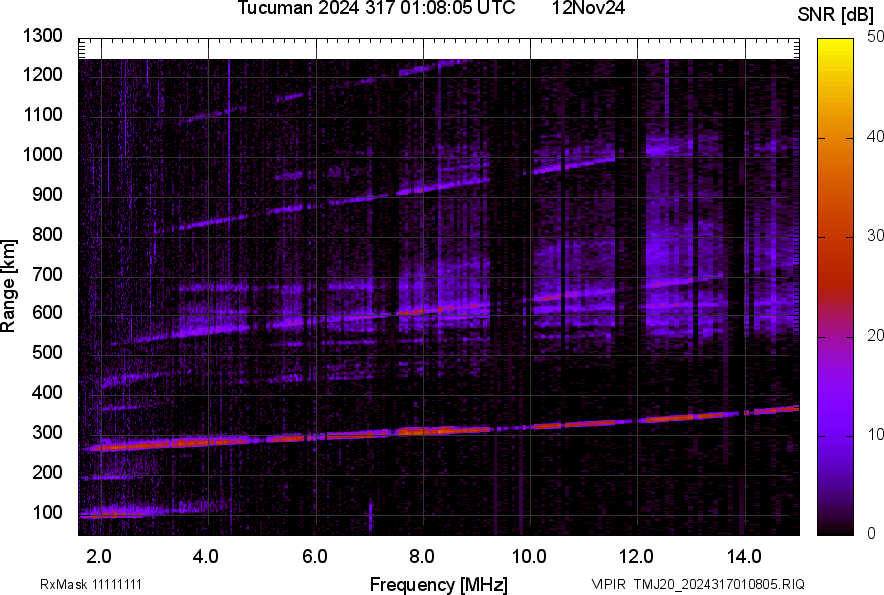This screenshot has height=595, width=884.
Task: Click range tick label "800"
Action: coord(47,234)
